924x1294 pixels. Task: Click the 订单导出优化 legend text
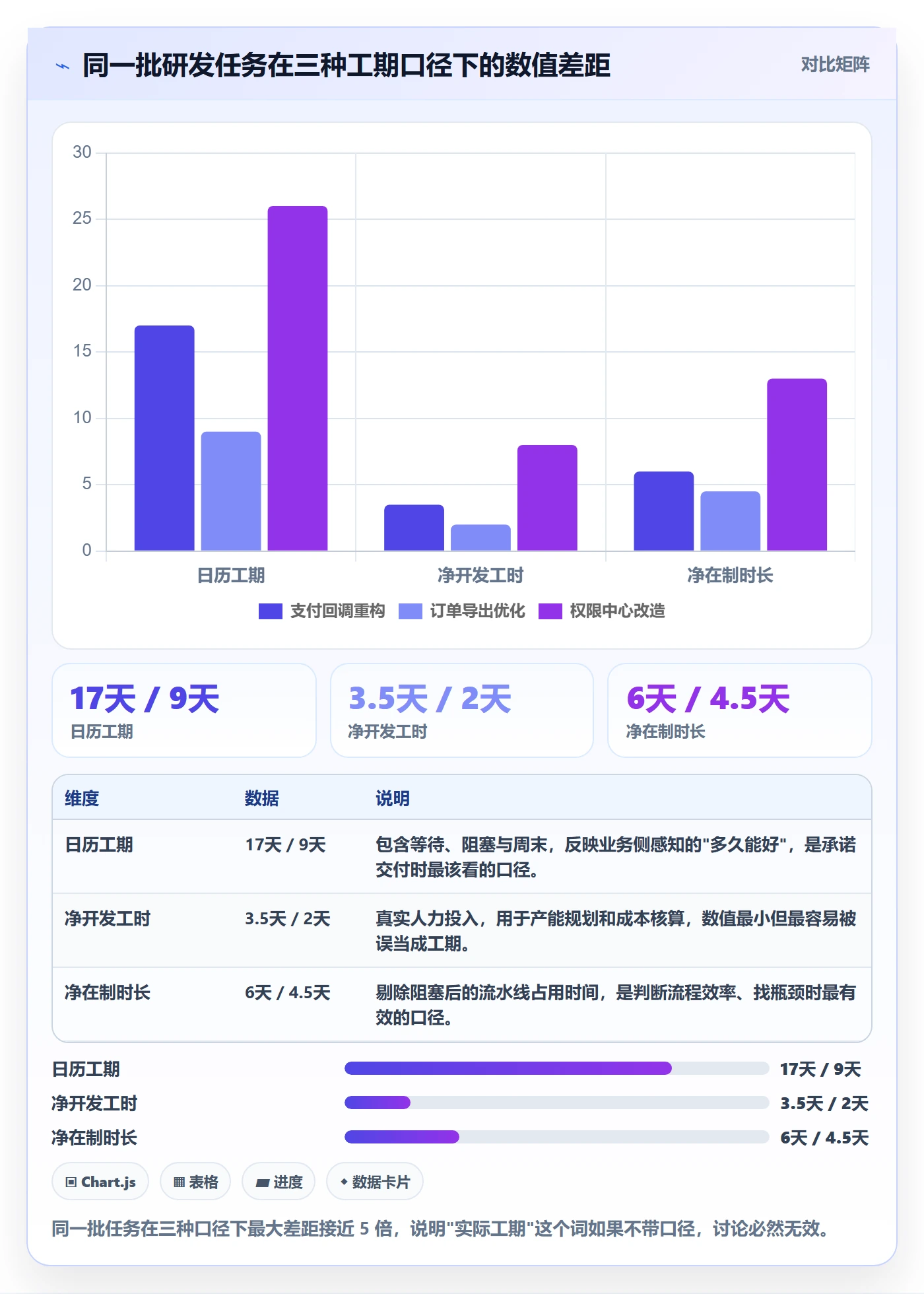[x=478, y=611]
